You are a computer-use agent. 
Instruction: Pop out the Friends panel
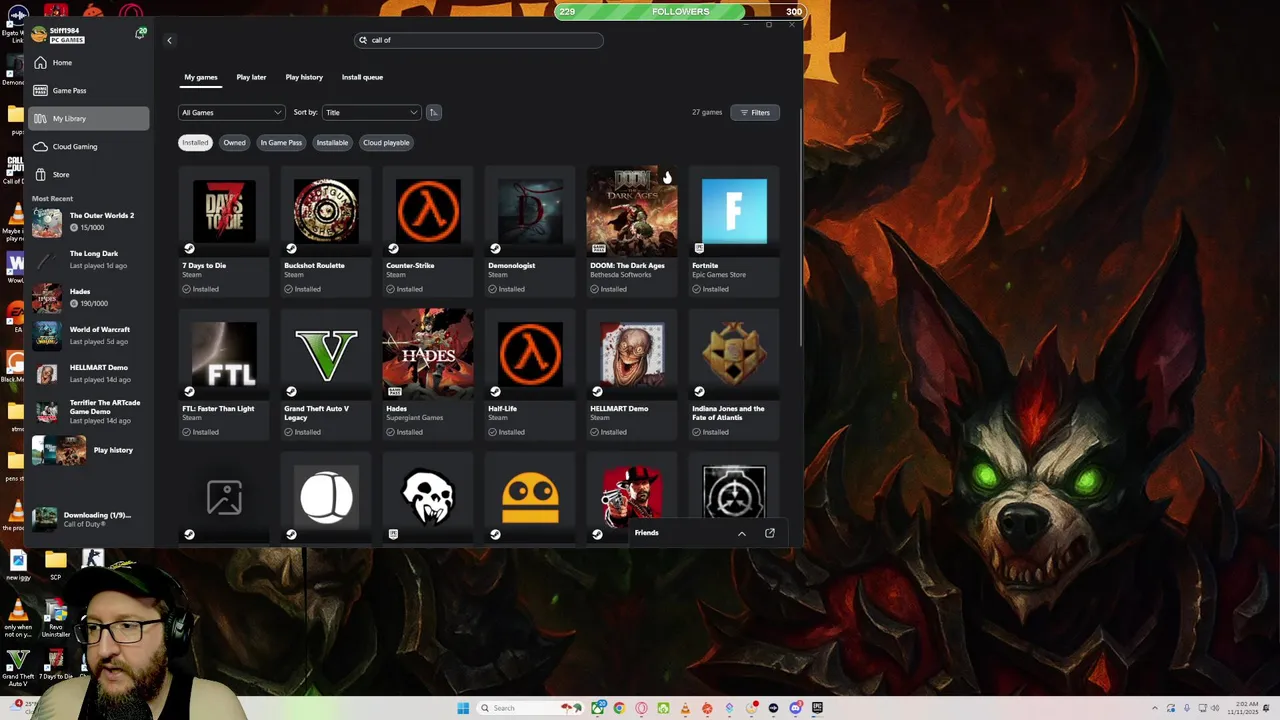[770, 533]
